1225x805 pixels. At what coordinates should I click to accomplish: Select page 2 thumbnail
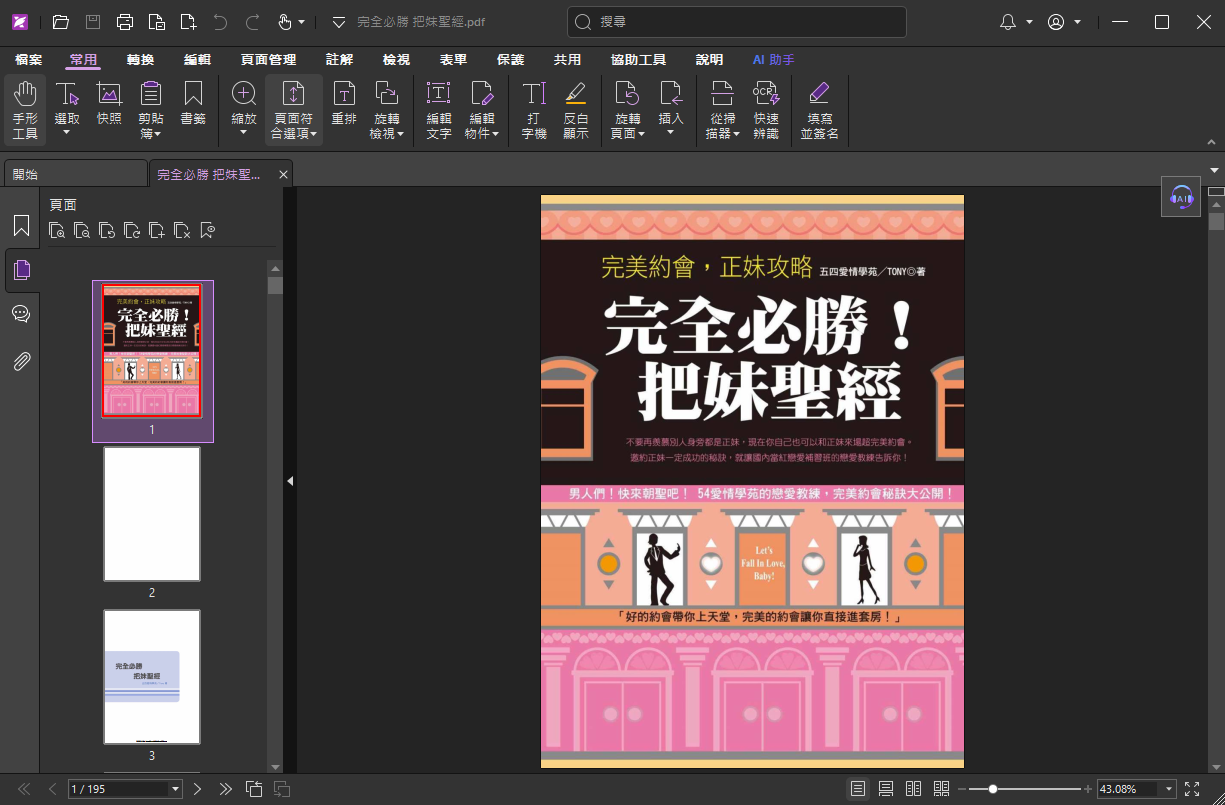[x=152, y=514]
